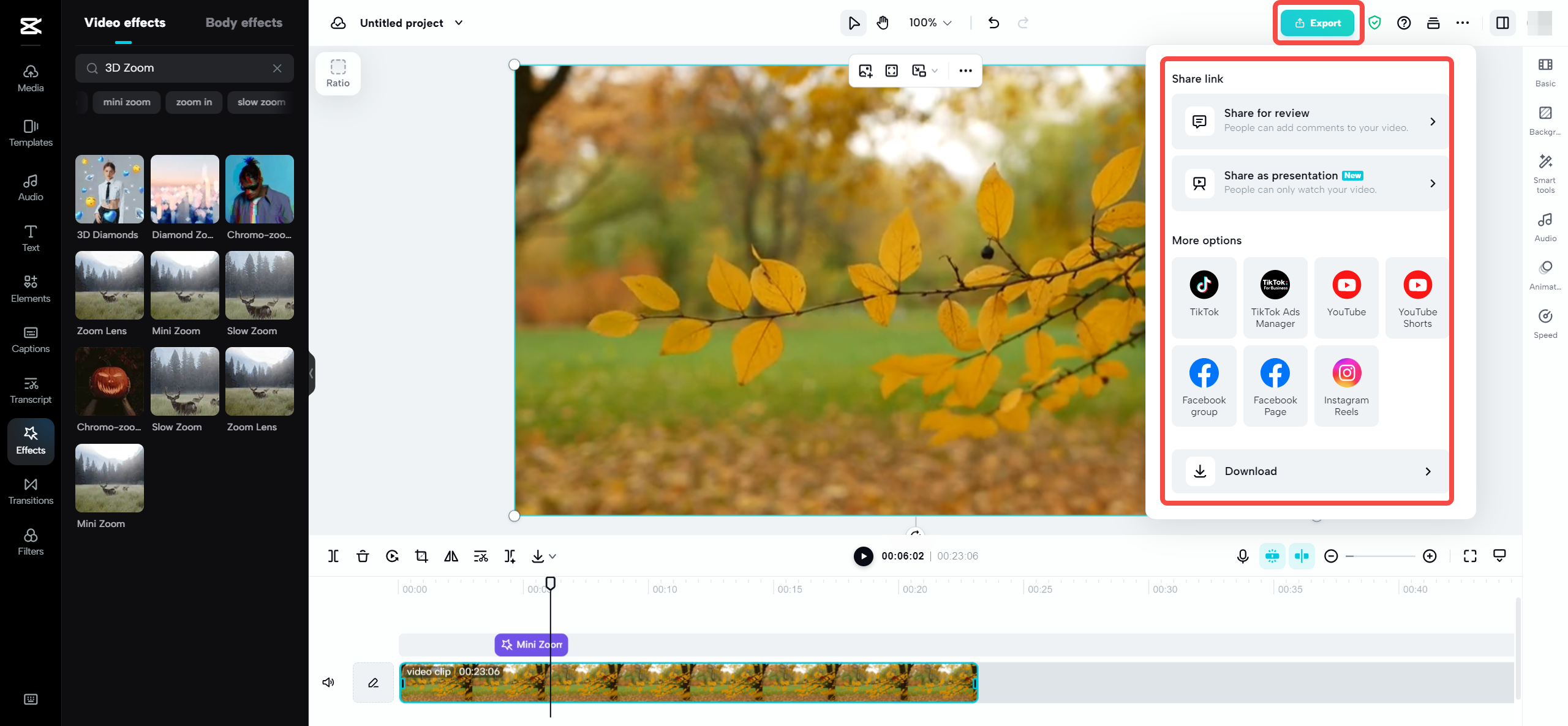Select the 3D Diamonds effect thumbnail
Viewport: 1568px width, 726px height.
click(110, 189)
